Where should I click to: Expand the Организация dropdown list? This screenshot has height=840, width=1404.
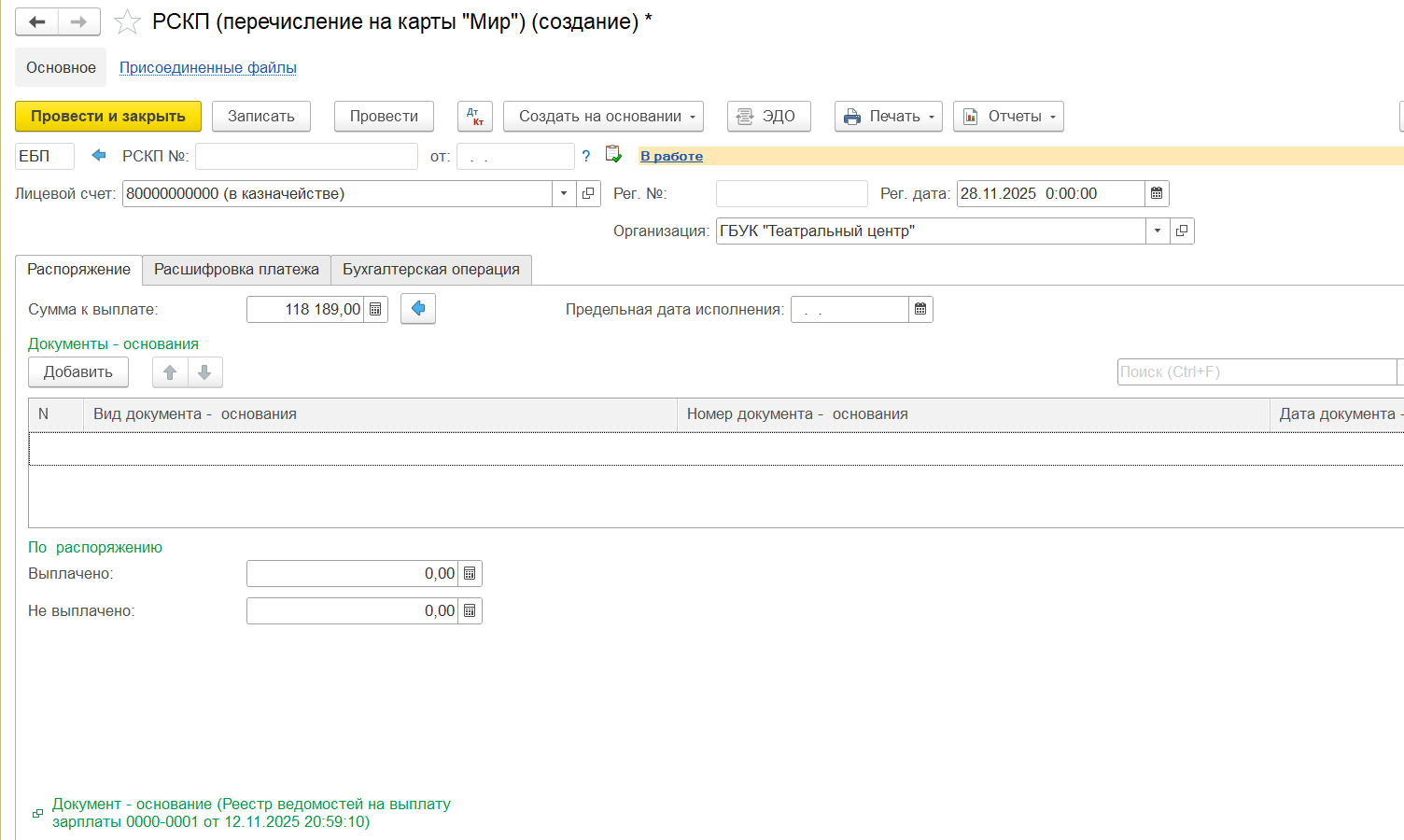pos(1158,231)
